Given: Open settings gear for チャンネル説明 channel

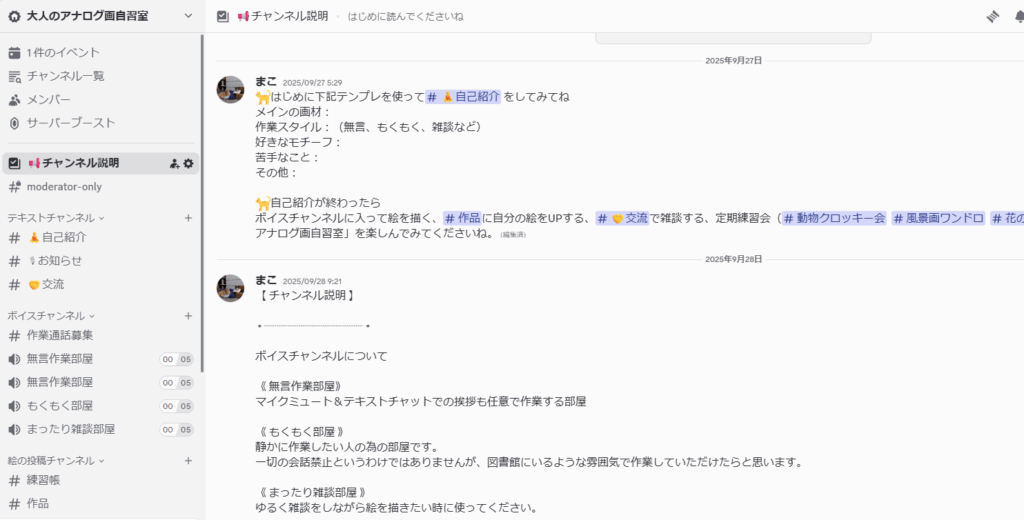Looking at the screenshot, I should (x=188, y=163).
